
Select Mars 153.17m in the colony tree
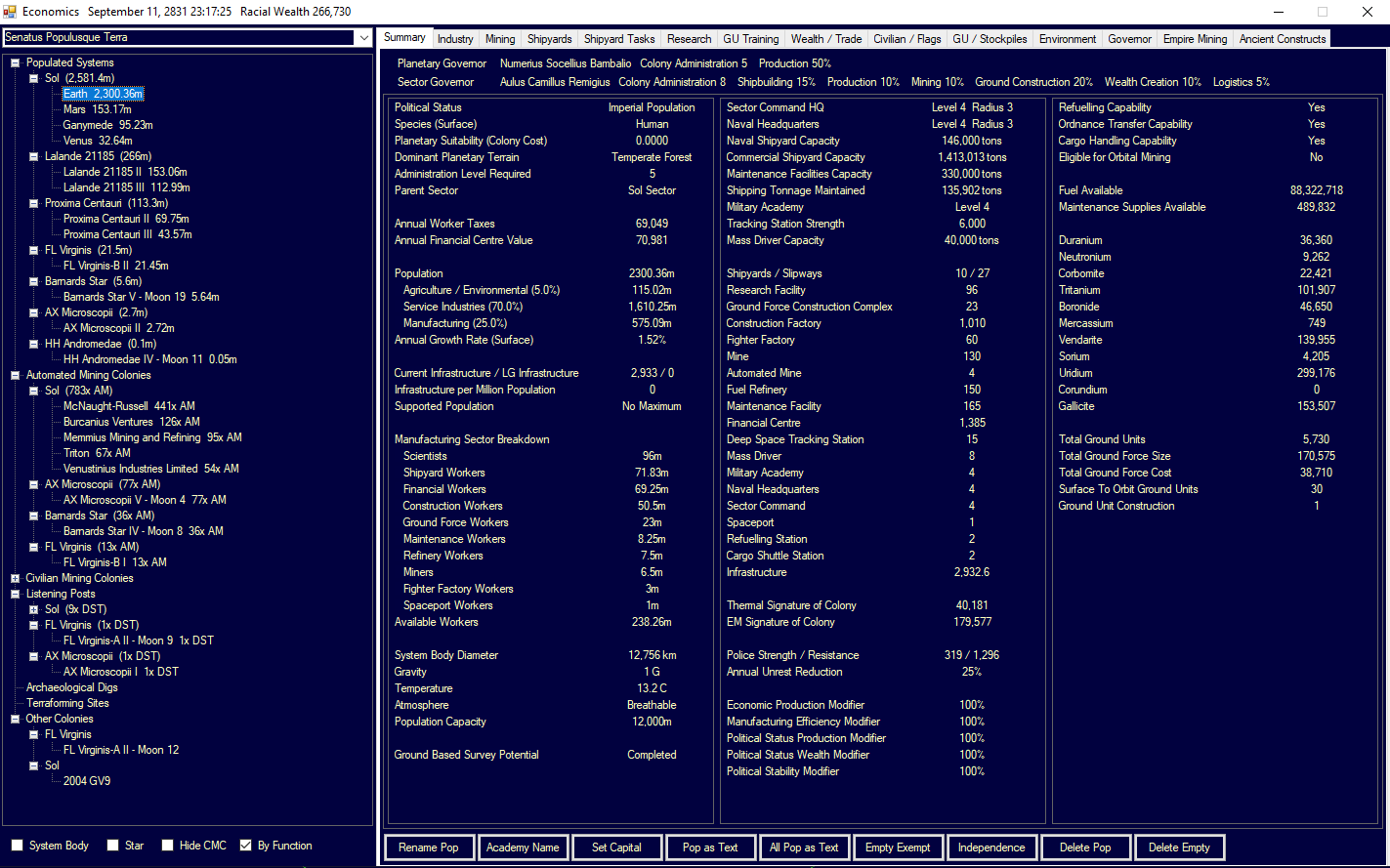(x=97, y=109)
